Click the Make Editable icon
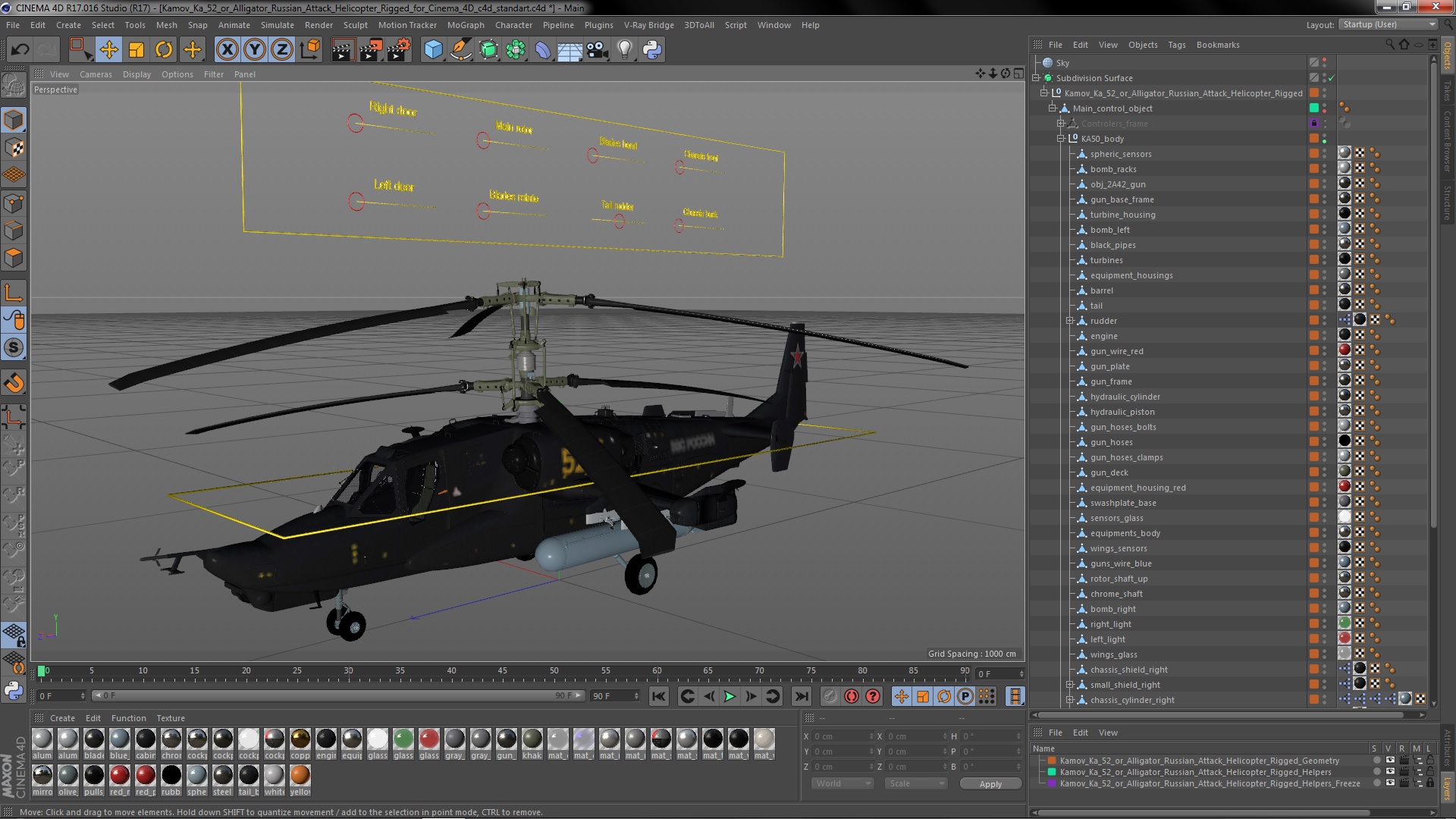This screenshot has height=819, width=1456. click(14, 86)
